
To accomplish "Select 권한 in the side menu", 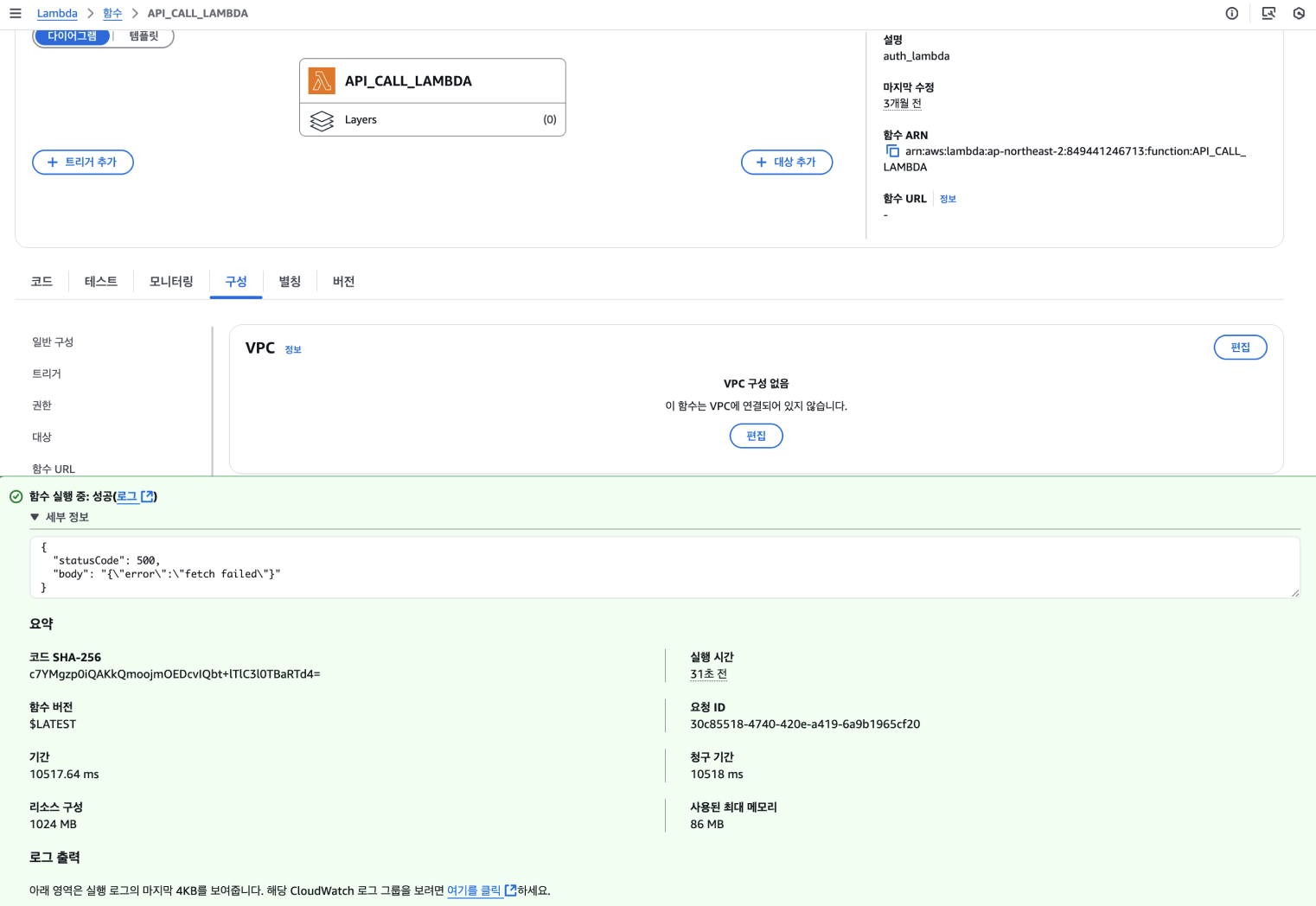I will (x=42, y=405).
